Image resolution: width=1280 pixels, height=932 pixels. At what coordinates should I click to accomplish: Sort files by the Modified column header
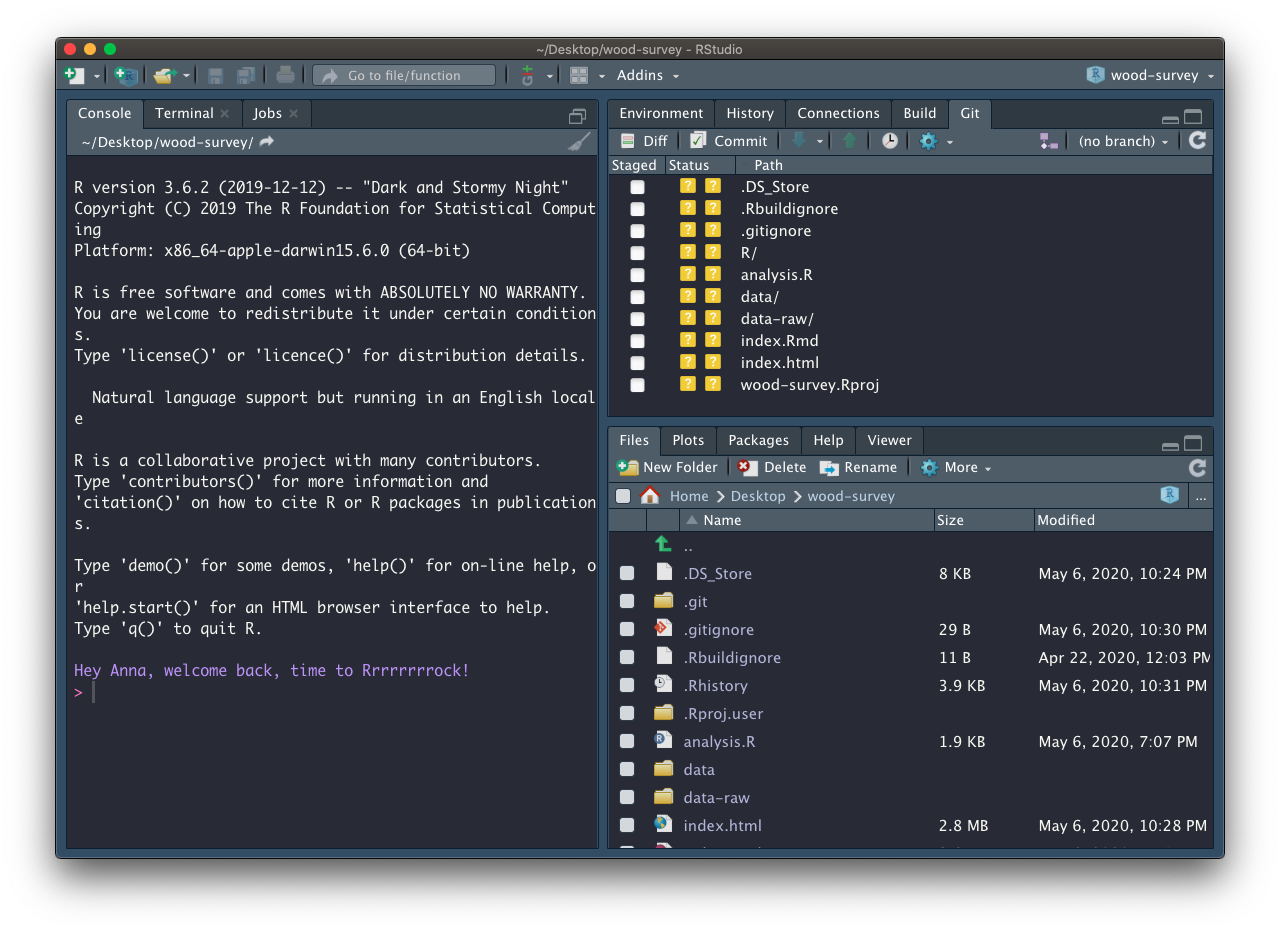coord(1123,520)
